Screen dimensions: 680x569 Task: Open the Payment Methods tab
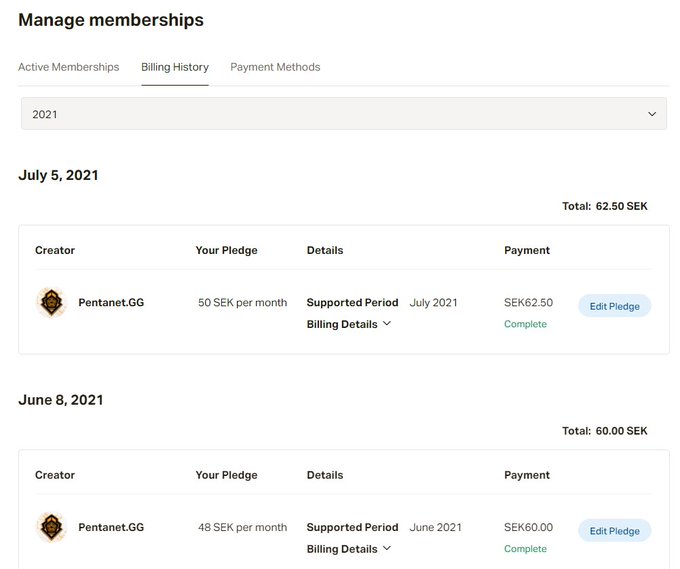pyautogui.click(x=275, y=67)
